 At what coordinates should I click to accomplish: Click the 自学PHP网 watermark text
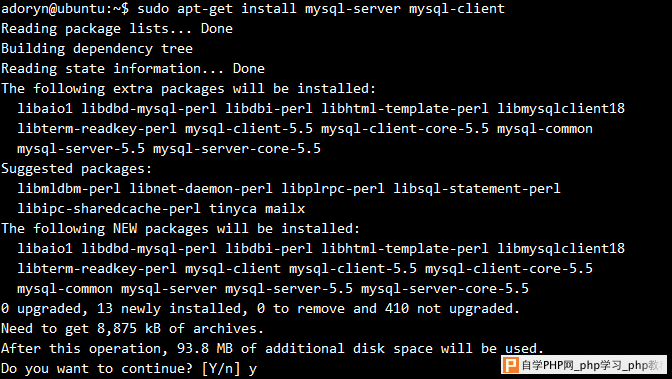point(547,365)
